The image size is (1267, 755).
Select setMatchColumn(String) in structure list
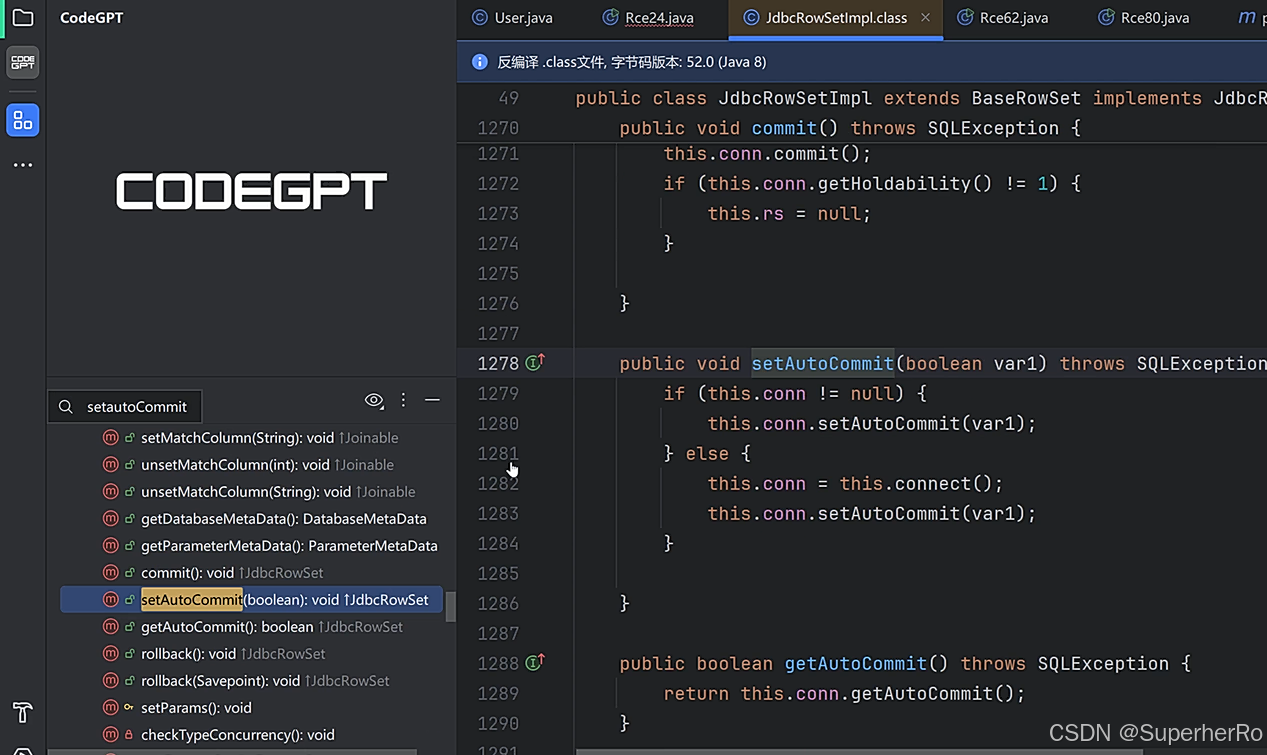[x=250, y=438]
